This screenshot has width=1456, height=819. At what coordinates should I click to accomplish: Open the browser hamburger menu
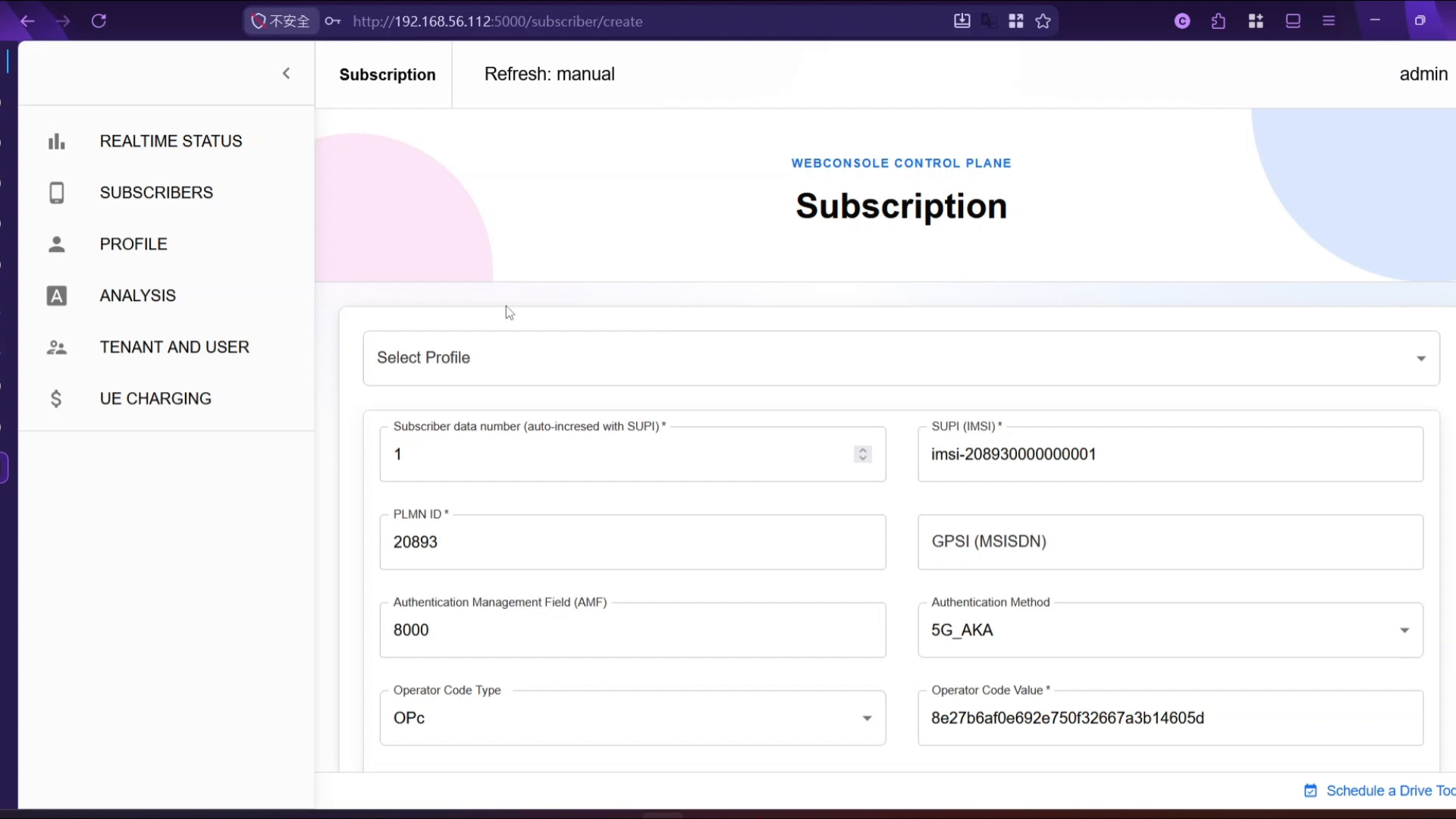pos(1329,21)
